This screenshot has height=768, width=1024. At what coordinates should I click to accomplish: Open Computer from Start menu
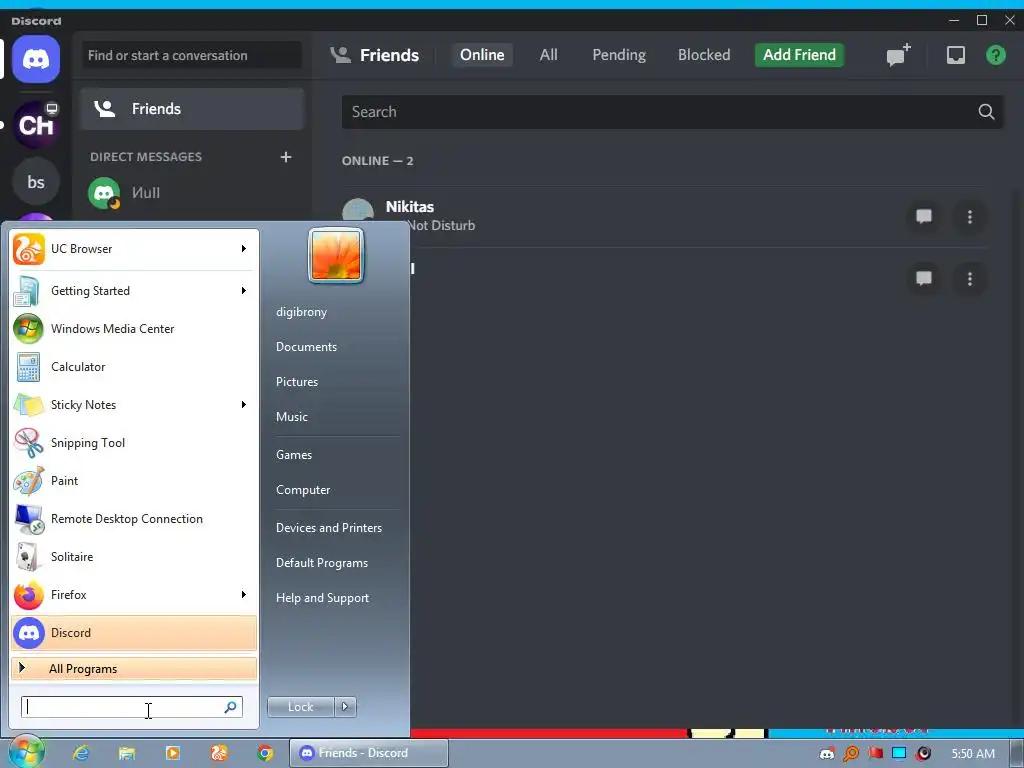303,490
